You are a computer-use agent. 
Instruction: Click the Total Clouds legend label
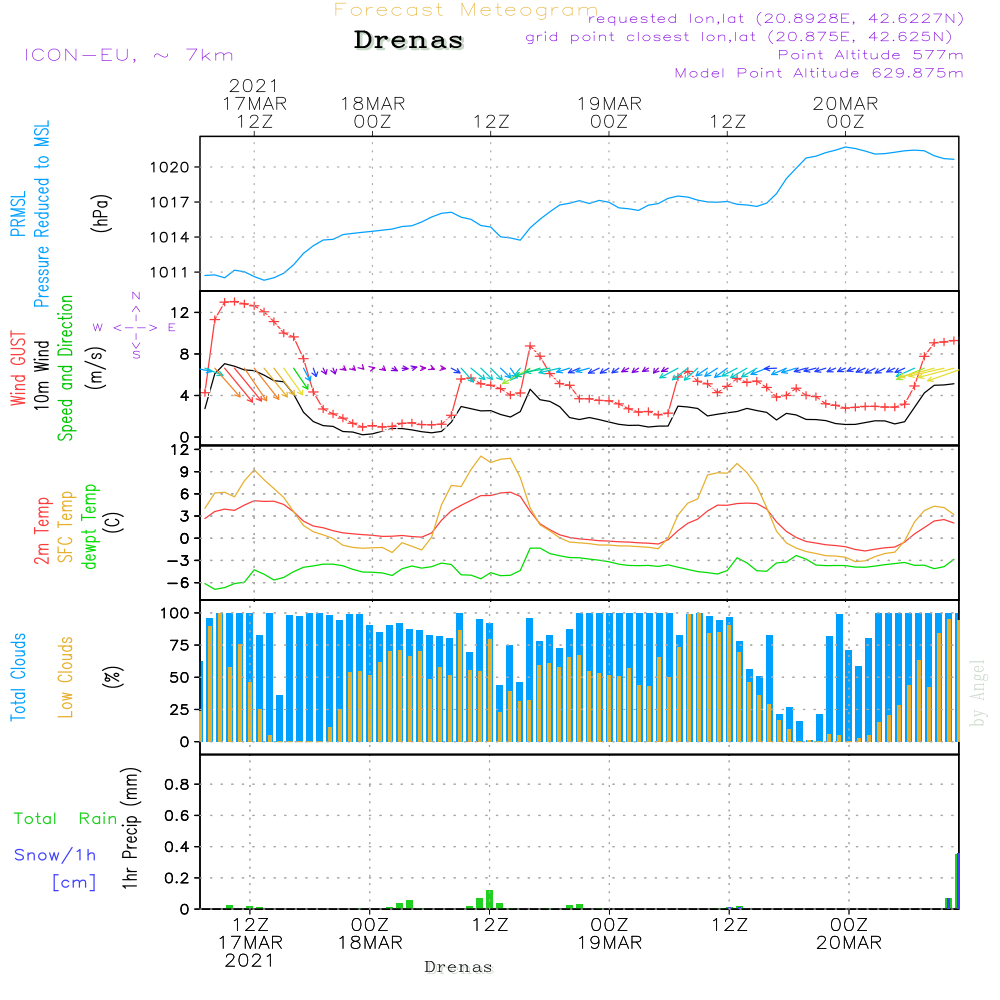18,677
